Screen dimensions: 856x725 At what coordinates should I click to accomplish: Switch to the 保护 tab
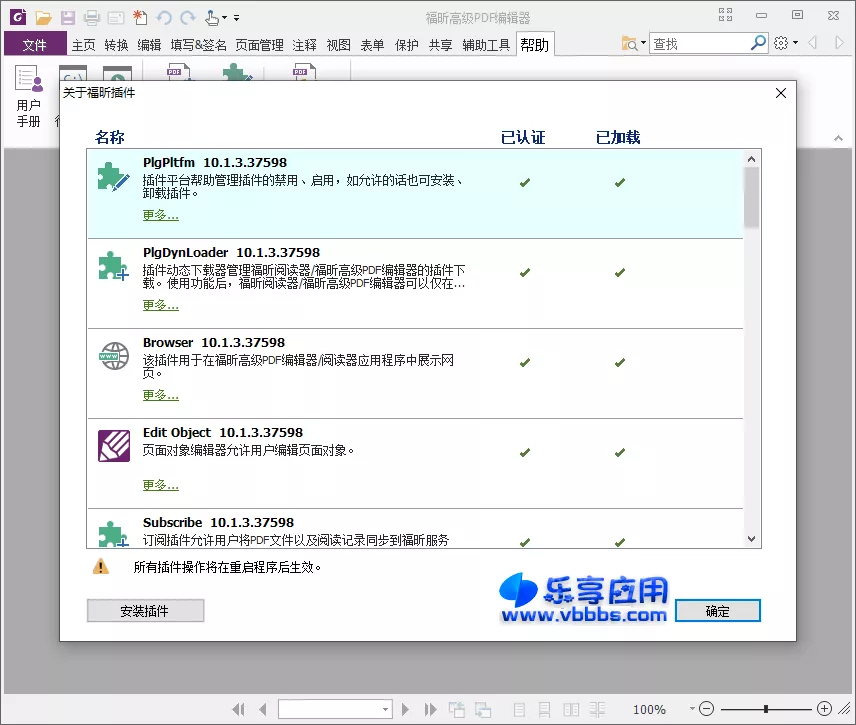click(407, 45)
